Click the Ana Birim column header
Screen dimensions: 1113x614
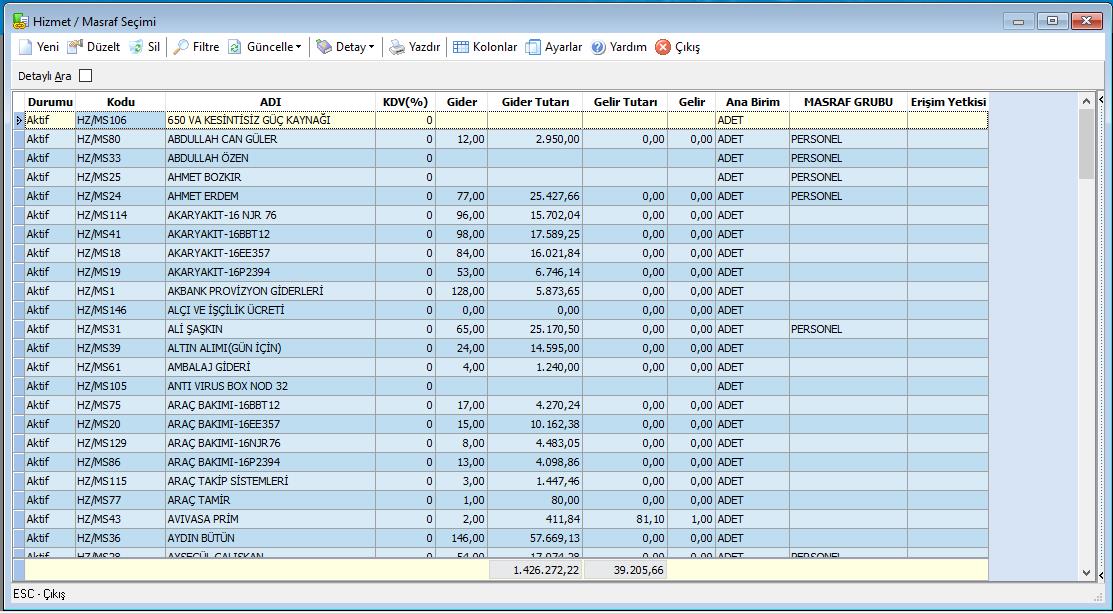tap(752, 102)
